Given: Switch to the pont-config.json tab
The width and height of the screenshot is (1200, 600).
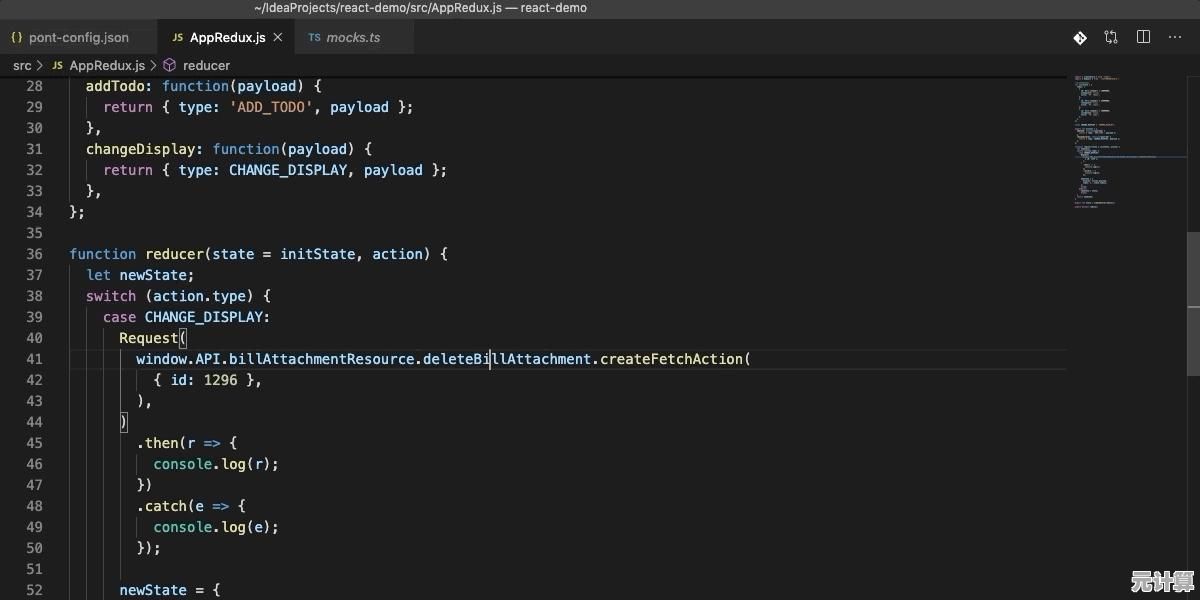Looking at the screenshot, I should 79,38.
